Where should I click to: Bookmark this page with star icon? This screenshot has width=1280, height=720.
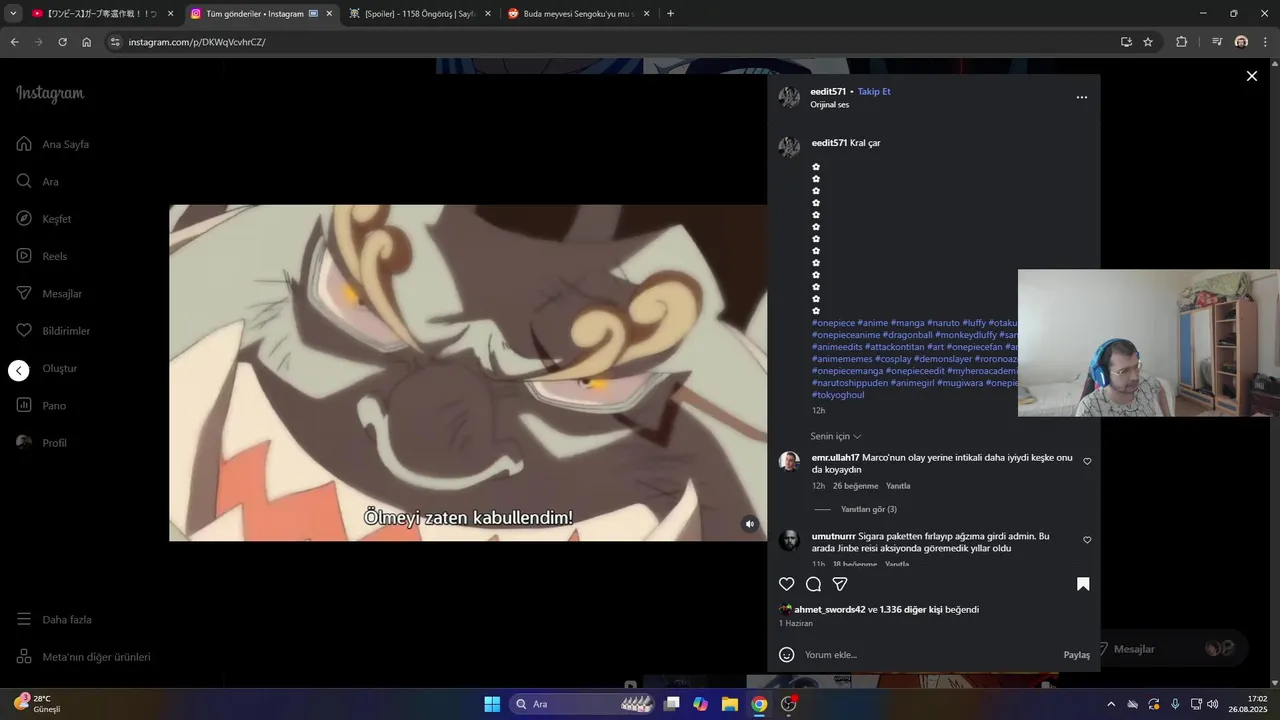coord(1148,42)
